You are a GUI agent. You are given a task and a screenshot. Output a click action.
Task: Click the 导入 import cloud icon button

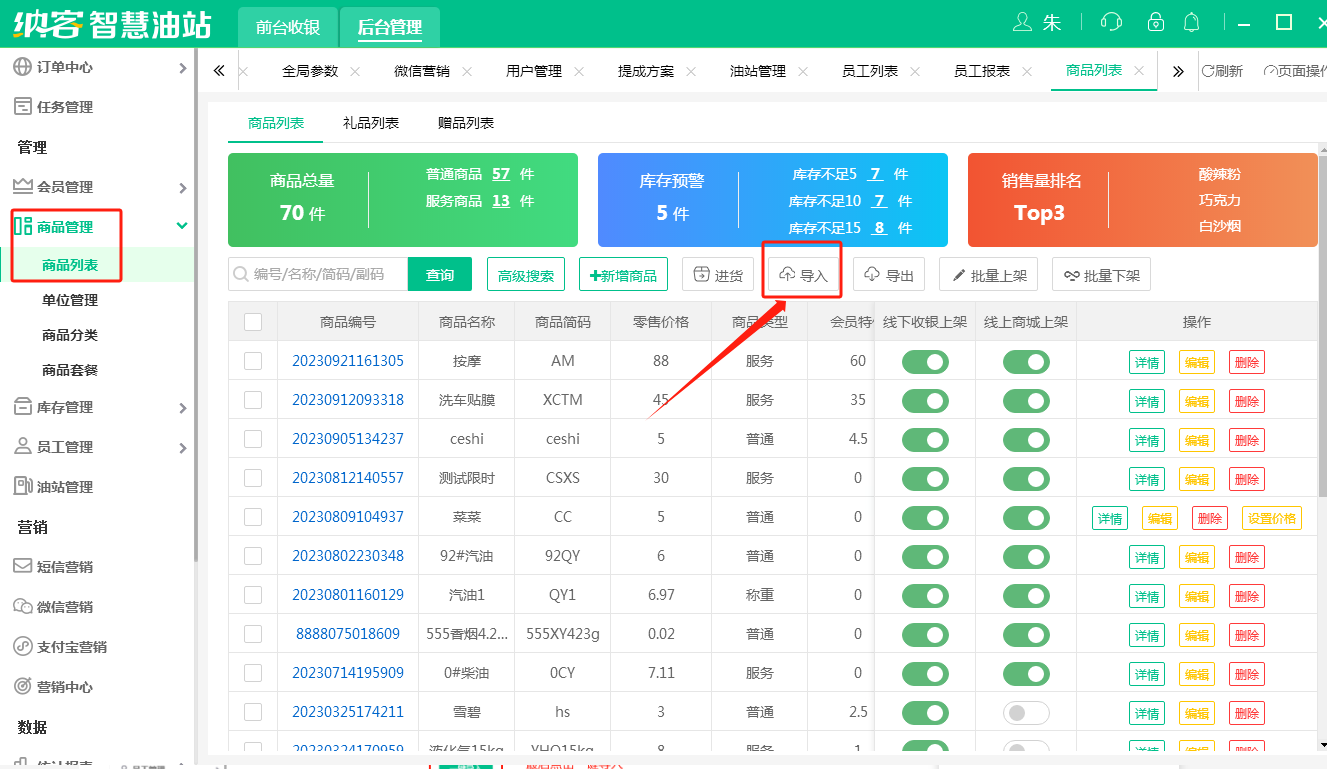(804, 275)
